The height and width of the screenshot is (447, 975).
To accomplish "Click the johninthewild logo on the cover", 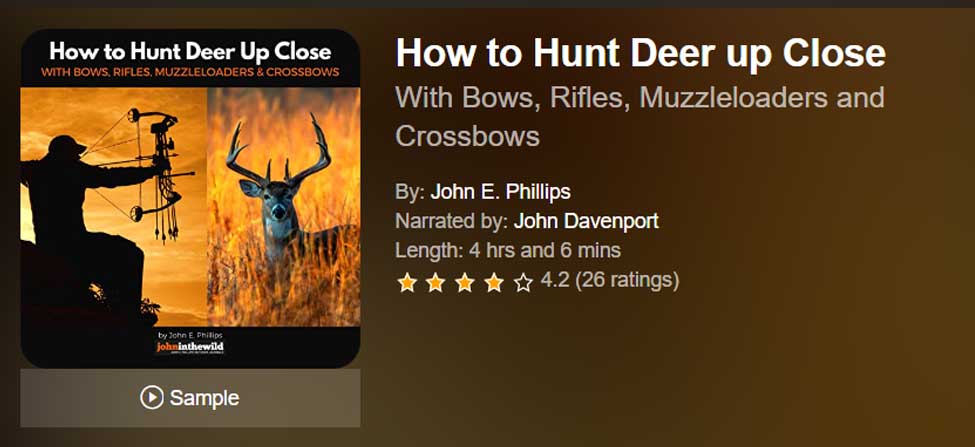I will (190, 348).
